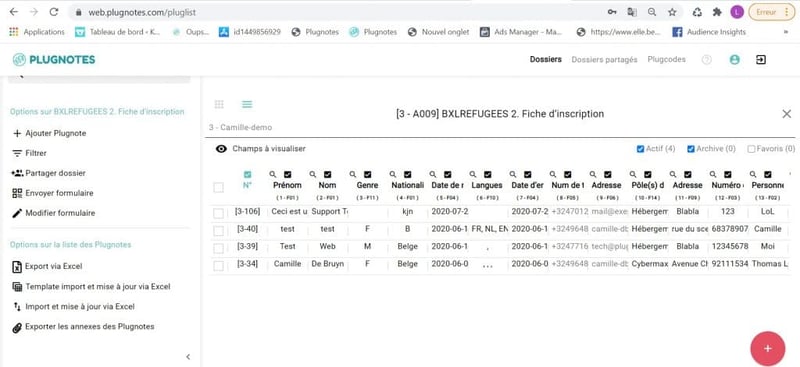Viewport: 800px width, 367px height.
Task: Click the logout exit icon
Action: [x=761, y=60]
